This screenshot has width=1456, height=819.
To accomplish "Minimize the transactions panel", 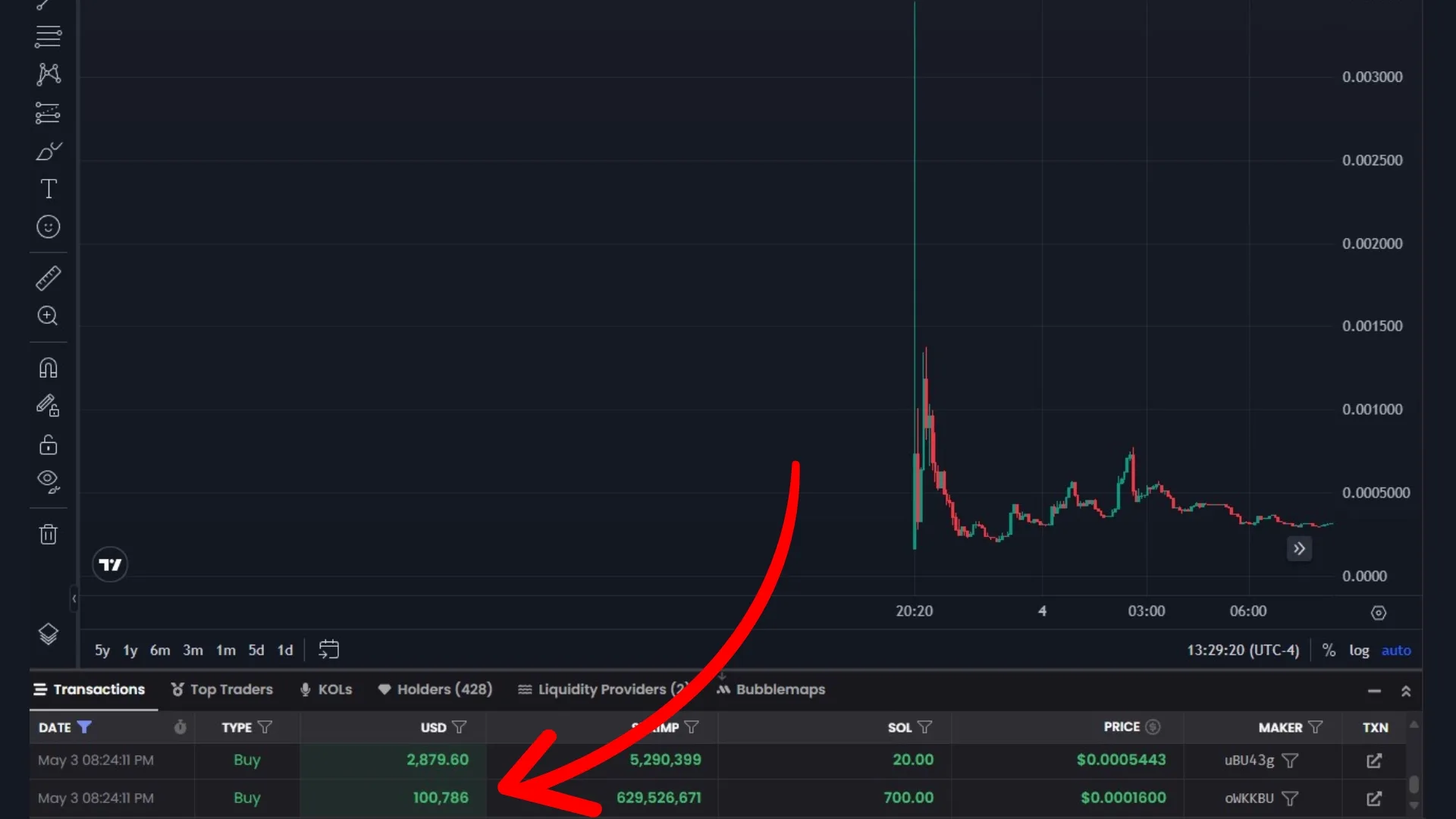I will pos(1374,691).
